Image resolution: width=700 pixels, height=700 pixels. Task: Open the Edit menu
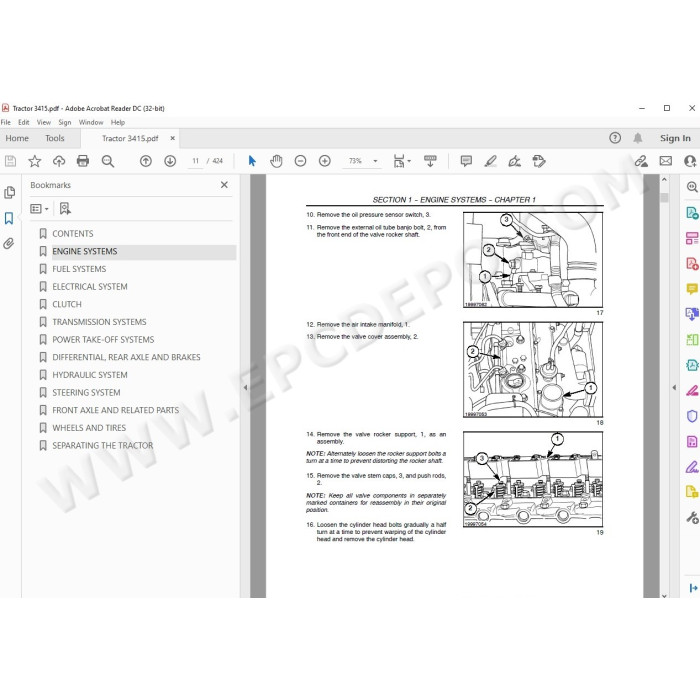click(24, 122)
